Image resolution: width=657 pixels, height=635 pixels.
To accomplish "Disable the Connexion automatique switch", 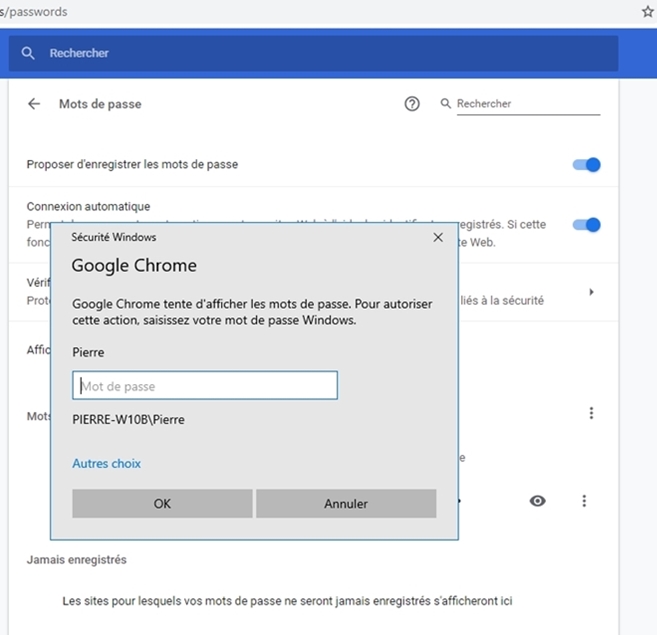I will point(587,225).
